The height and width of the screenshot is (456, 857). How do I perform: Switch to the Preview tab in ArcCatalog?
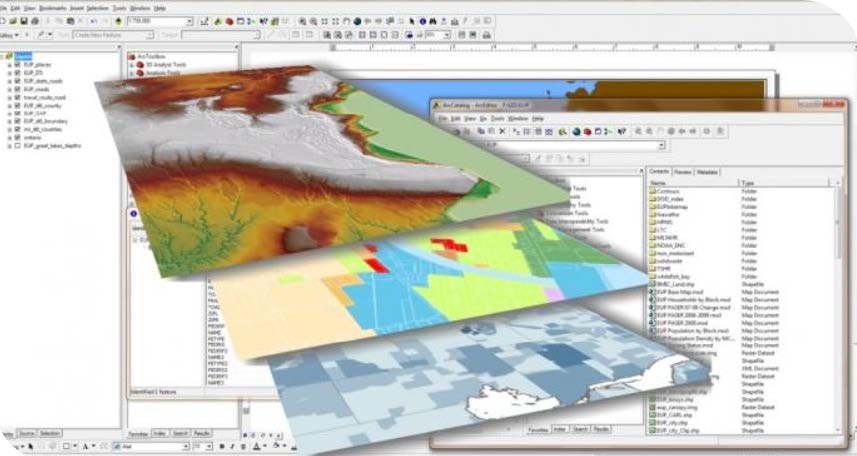pos(682,172)
